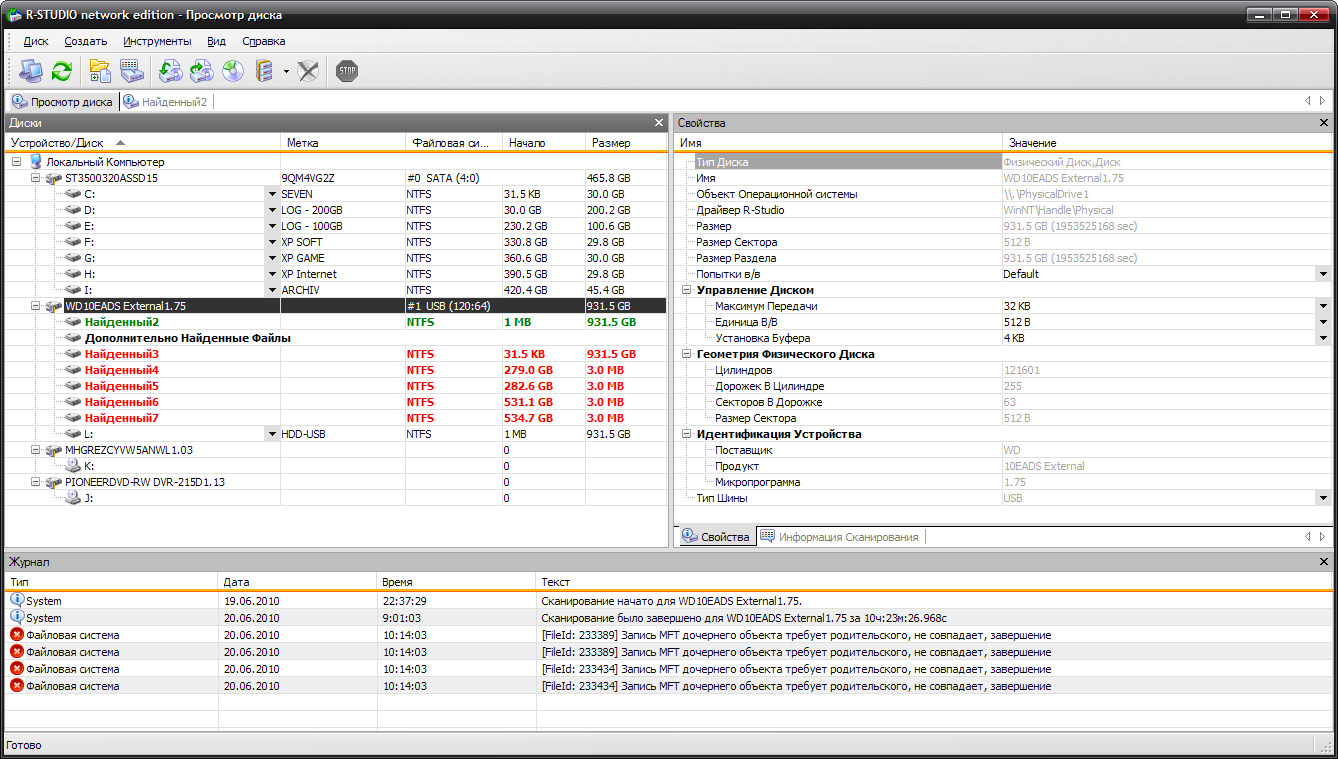Open the dropdown arrow next to Create Virtual RAID
This screenshot has height=759, width=1338.
click(286, 71)
